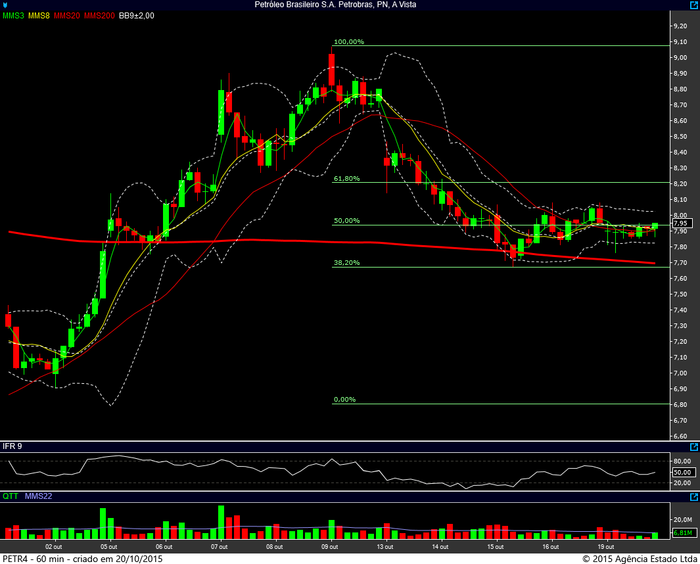Select the 0.00% Fibonacci level label
700x564 pixels.
344,399
